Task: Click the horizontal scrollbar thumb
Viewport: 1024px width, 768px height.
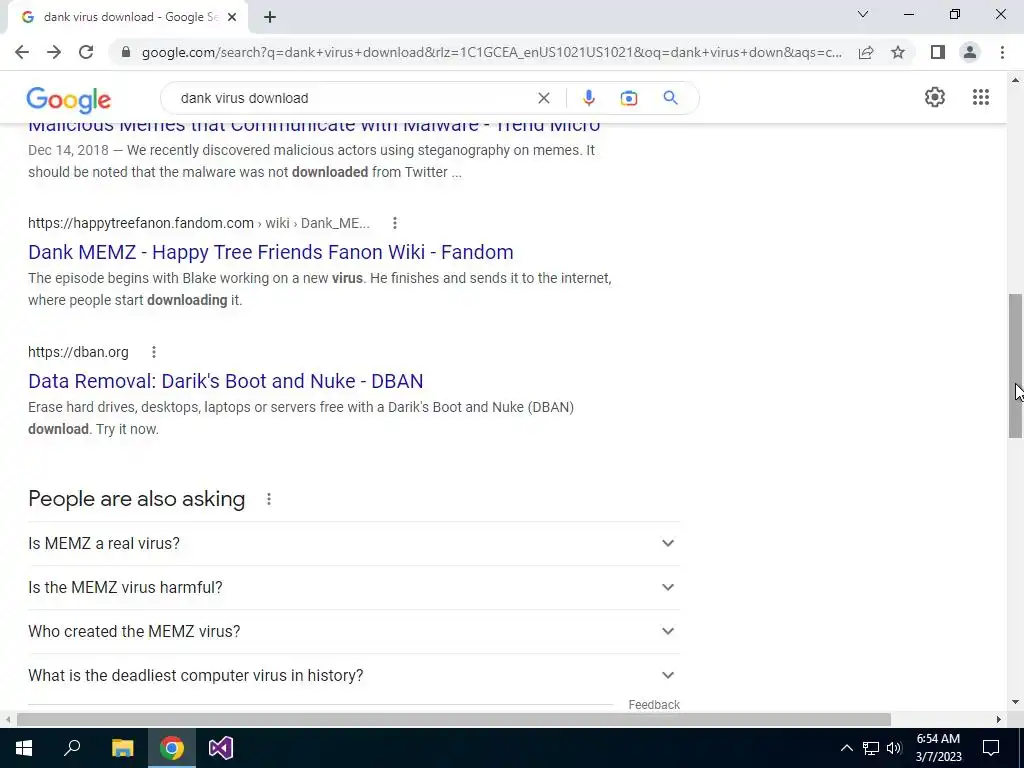Action: pos(454,719)
